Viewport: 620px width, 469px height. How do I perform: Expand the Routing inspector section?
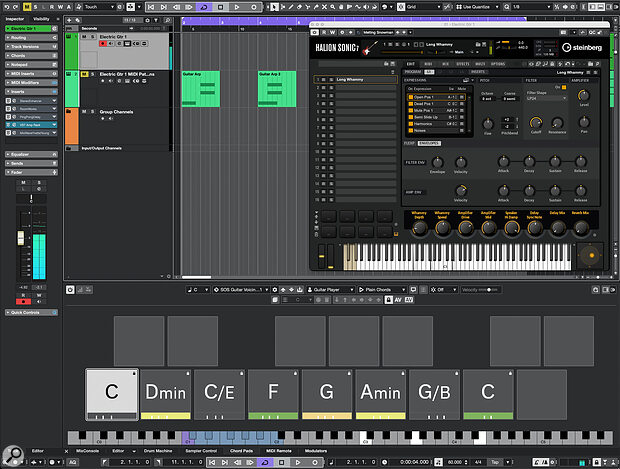point(31,38)
